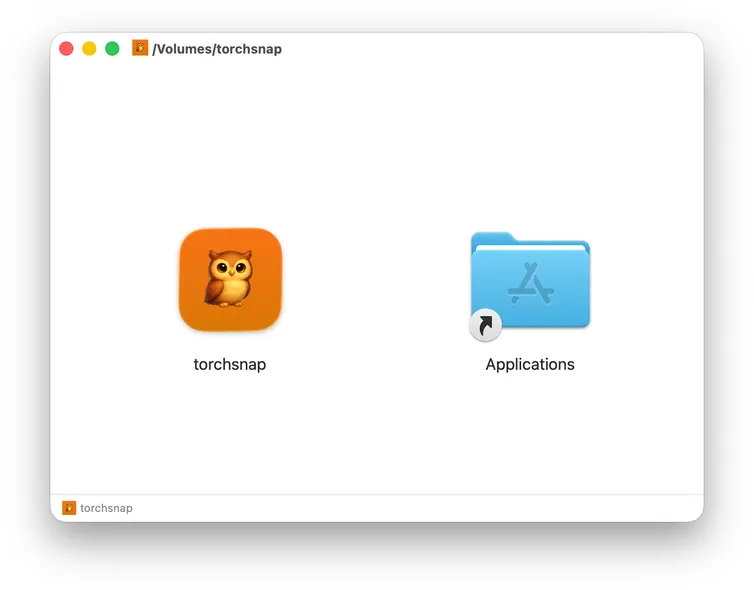Click the owl icon in bottom path bar

click(x=69, y=508)
